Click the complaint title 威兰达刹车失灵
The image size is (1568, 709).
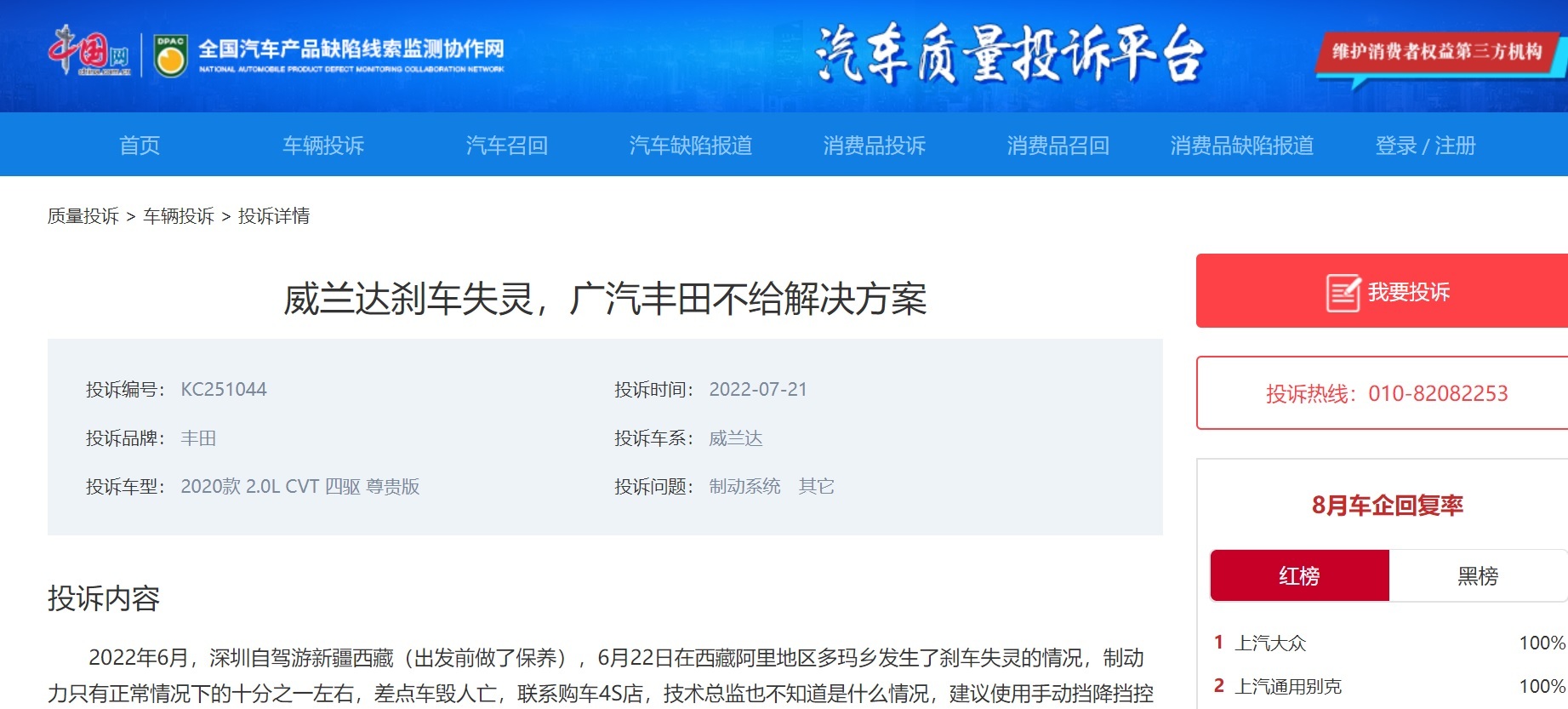tap(605, 299)
